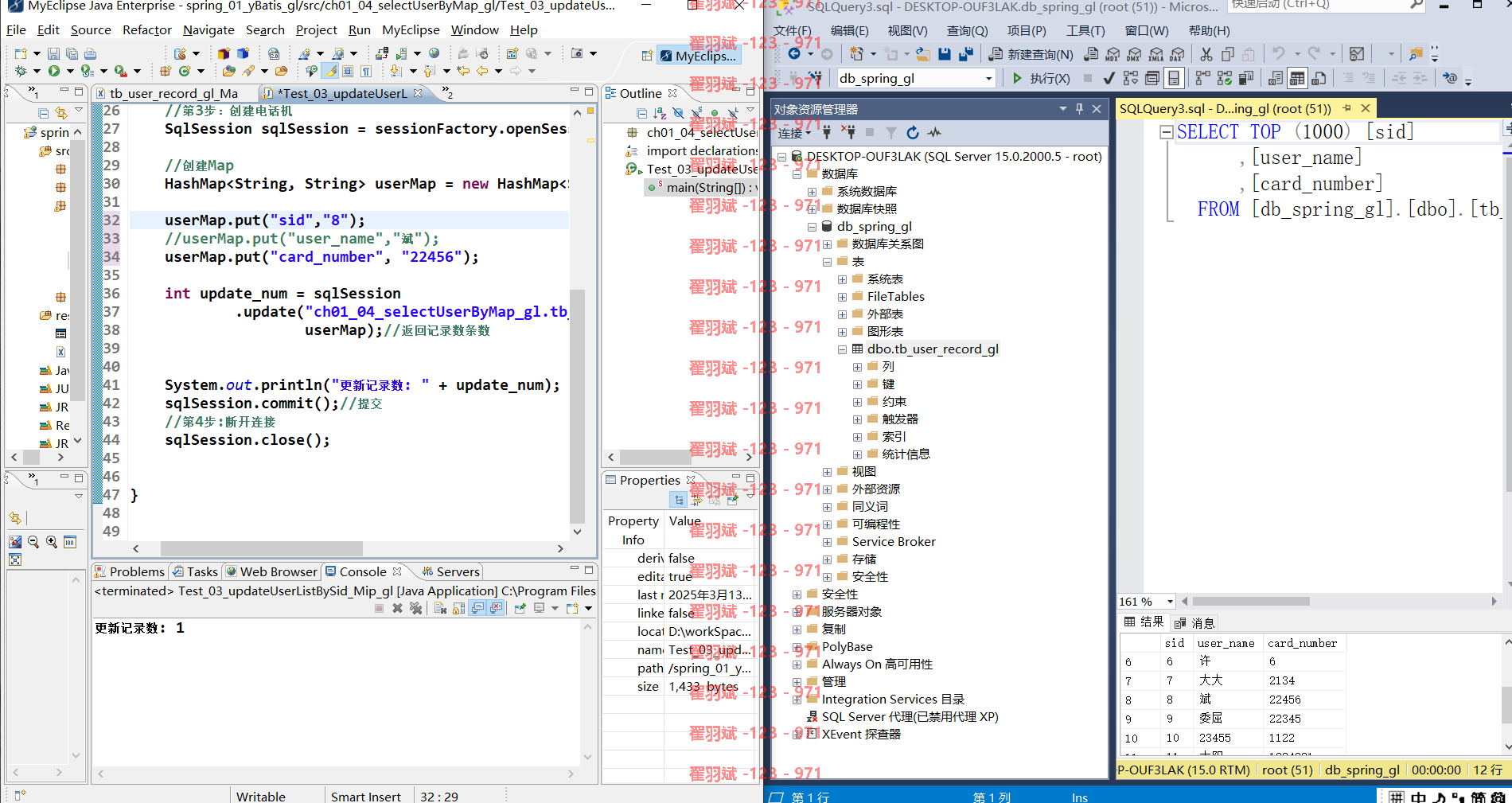Open db_spring_gl database dropdown
Viewport: 1512px width, 803px height.
[989, 78]
